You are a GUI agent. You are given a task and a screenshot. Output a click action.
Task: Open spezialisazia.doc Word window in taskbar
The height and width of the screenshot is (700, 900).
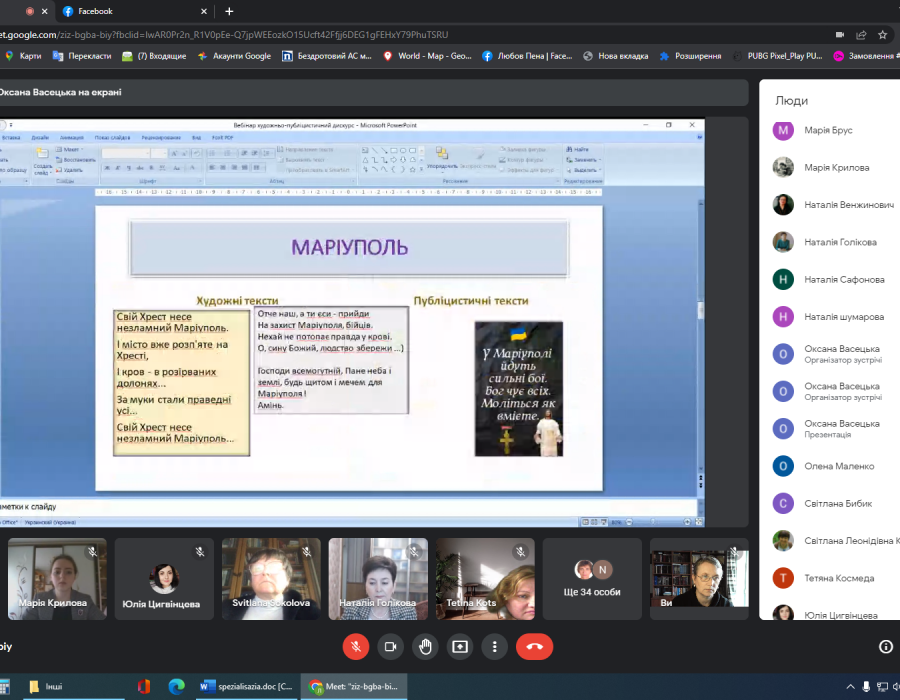click(247, 686)
